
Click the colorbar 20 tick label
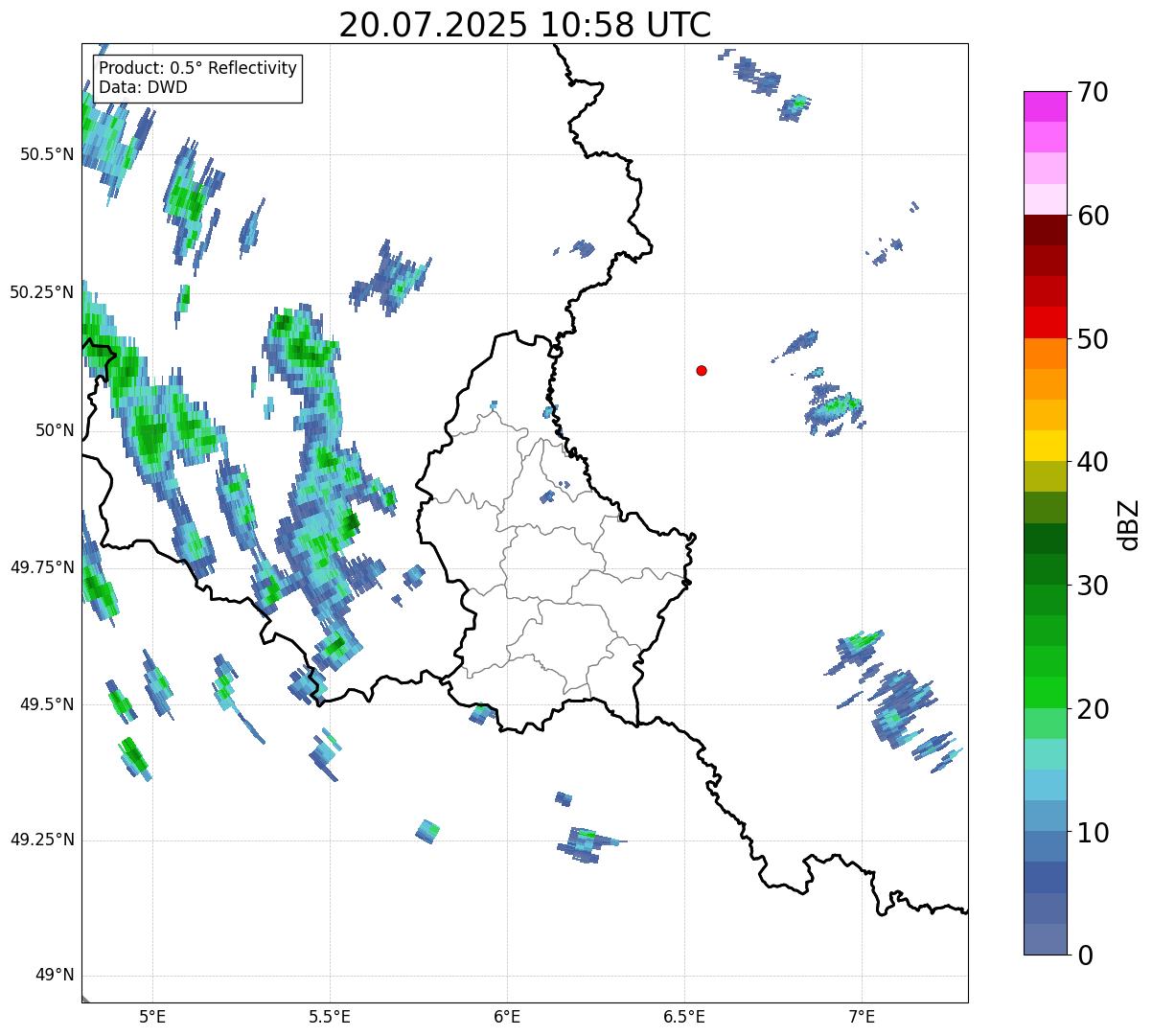tap(1093, 709)
